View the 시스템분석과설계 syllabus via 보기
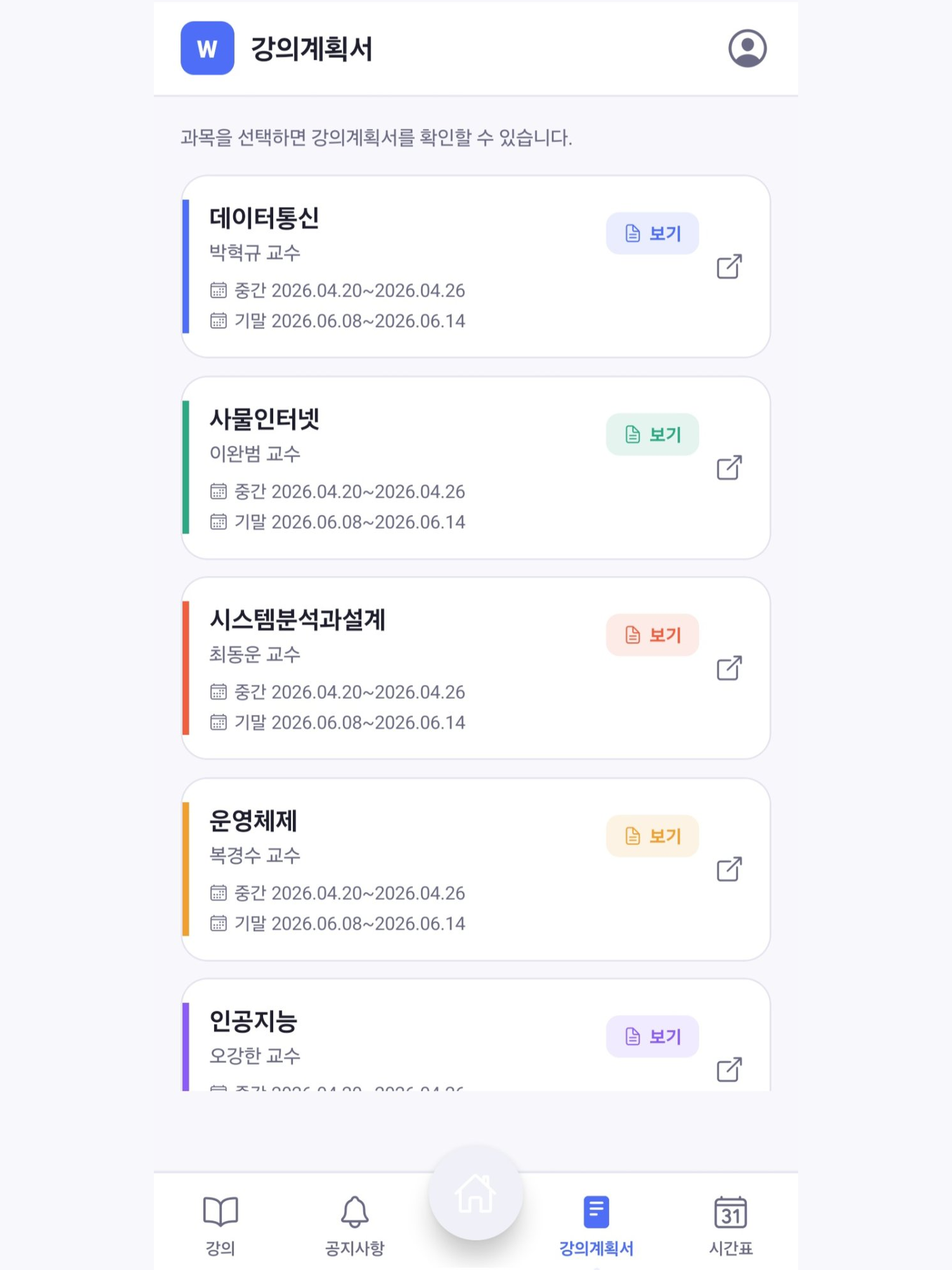Image resolution: width=952 pixels, height=1270 pixels. 652,635
